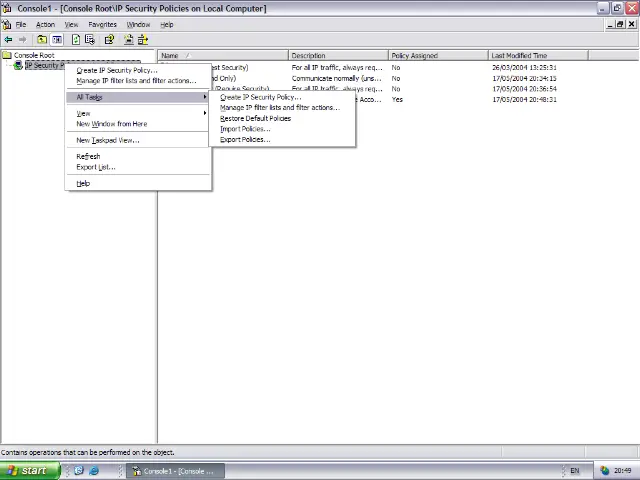Click the Refresh toolbar icon
The height and width of the screenshot is (480, 640).
pyautogui.click(x=76, y=40)
